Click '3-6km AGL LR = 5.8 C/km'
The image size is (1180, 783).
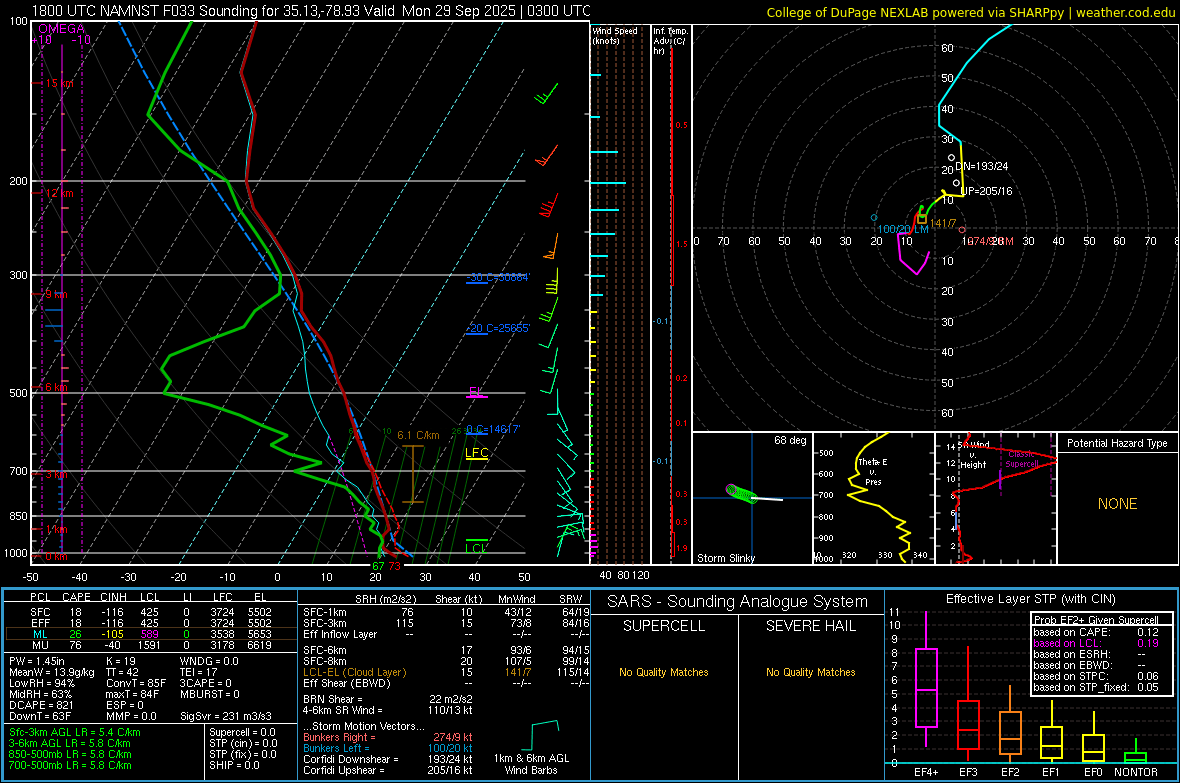(x=70, y=743)
